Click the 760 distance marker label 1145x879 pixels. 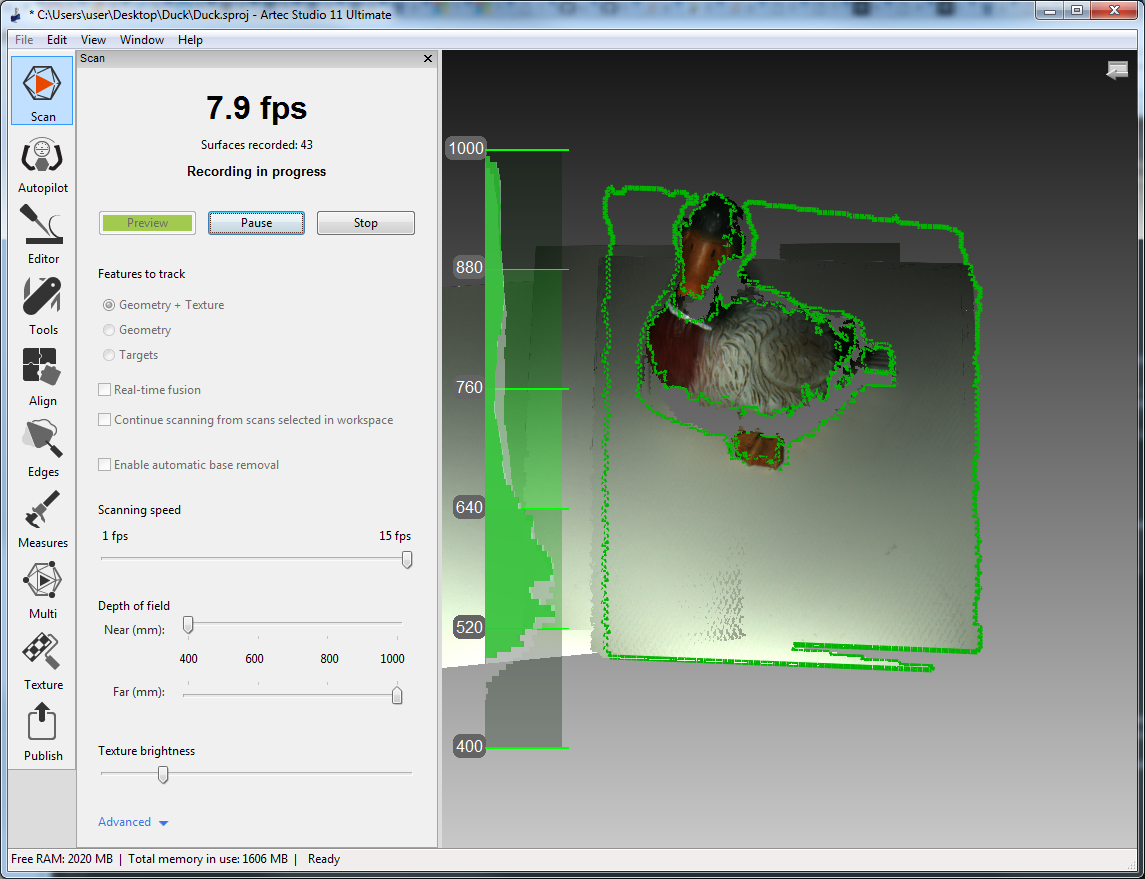(469, 387)
